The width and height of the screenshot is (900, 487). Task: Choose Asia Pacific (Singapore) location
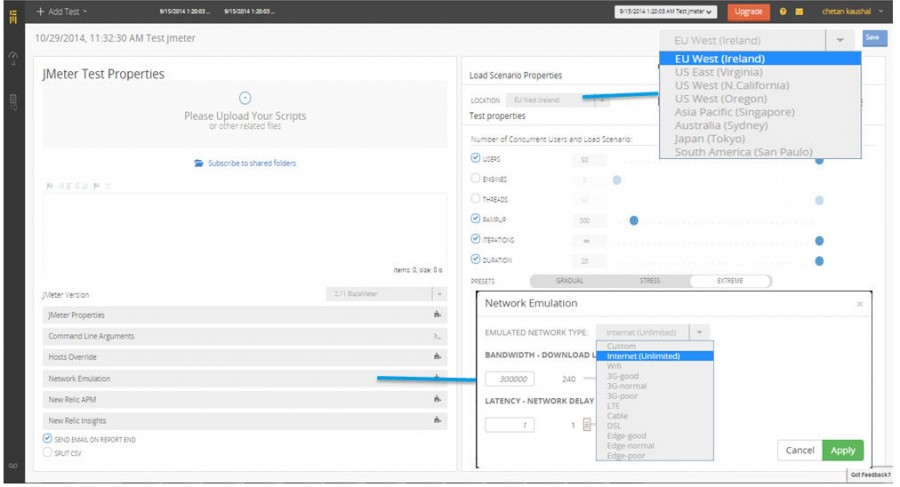[760, 112]
